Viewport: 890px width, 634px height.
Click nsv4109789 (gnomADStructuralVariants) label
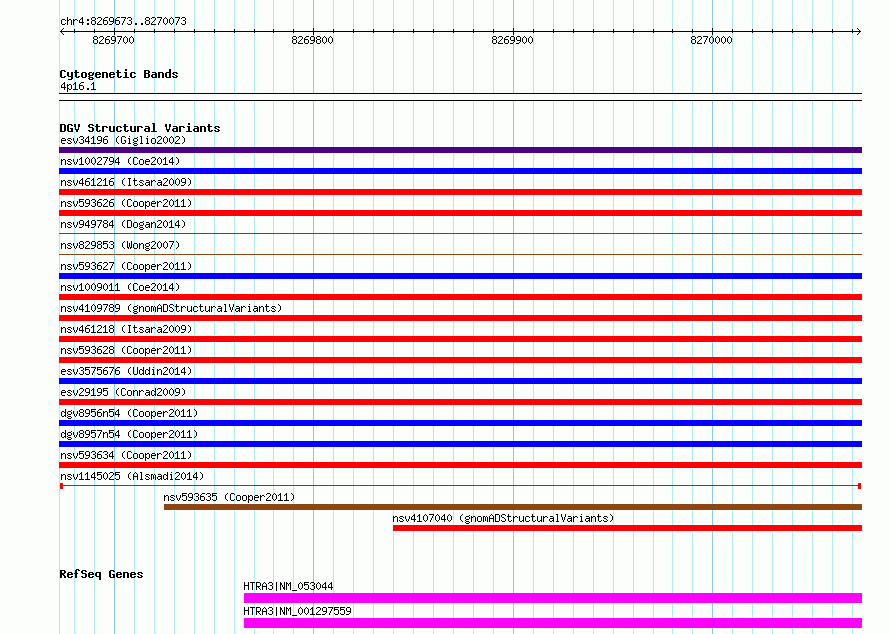point(171,308)
